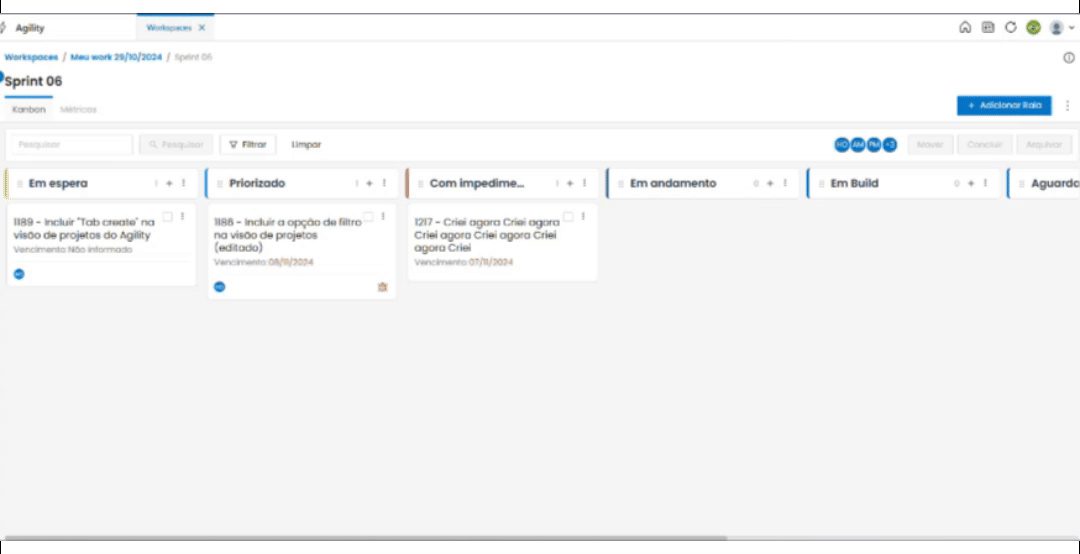Add a card to Em Build column

[x=970, y=183]
